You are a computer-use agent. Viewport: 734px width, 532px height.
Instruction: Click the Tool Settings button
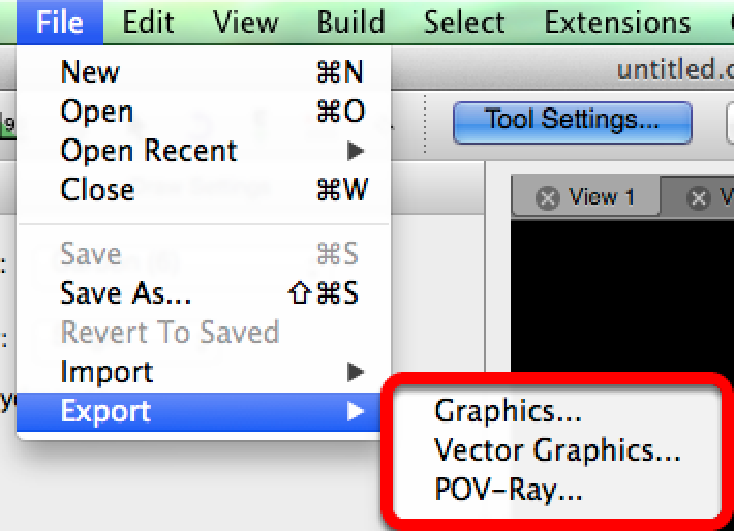point(572,121)
